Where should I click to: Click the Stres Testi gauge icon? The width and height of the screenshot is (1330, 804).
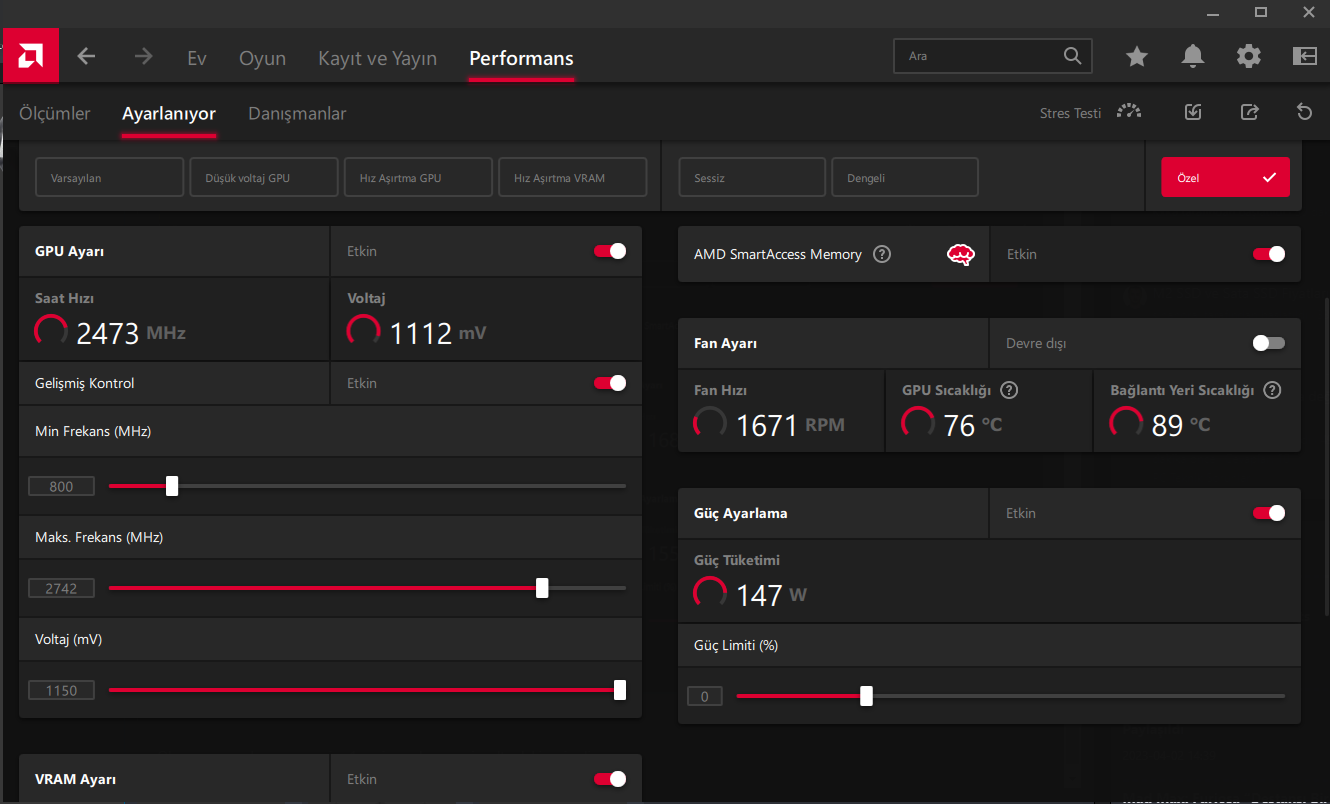click(x=1129, y=112)
